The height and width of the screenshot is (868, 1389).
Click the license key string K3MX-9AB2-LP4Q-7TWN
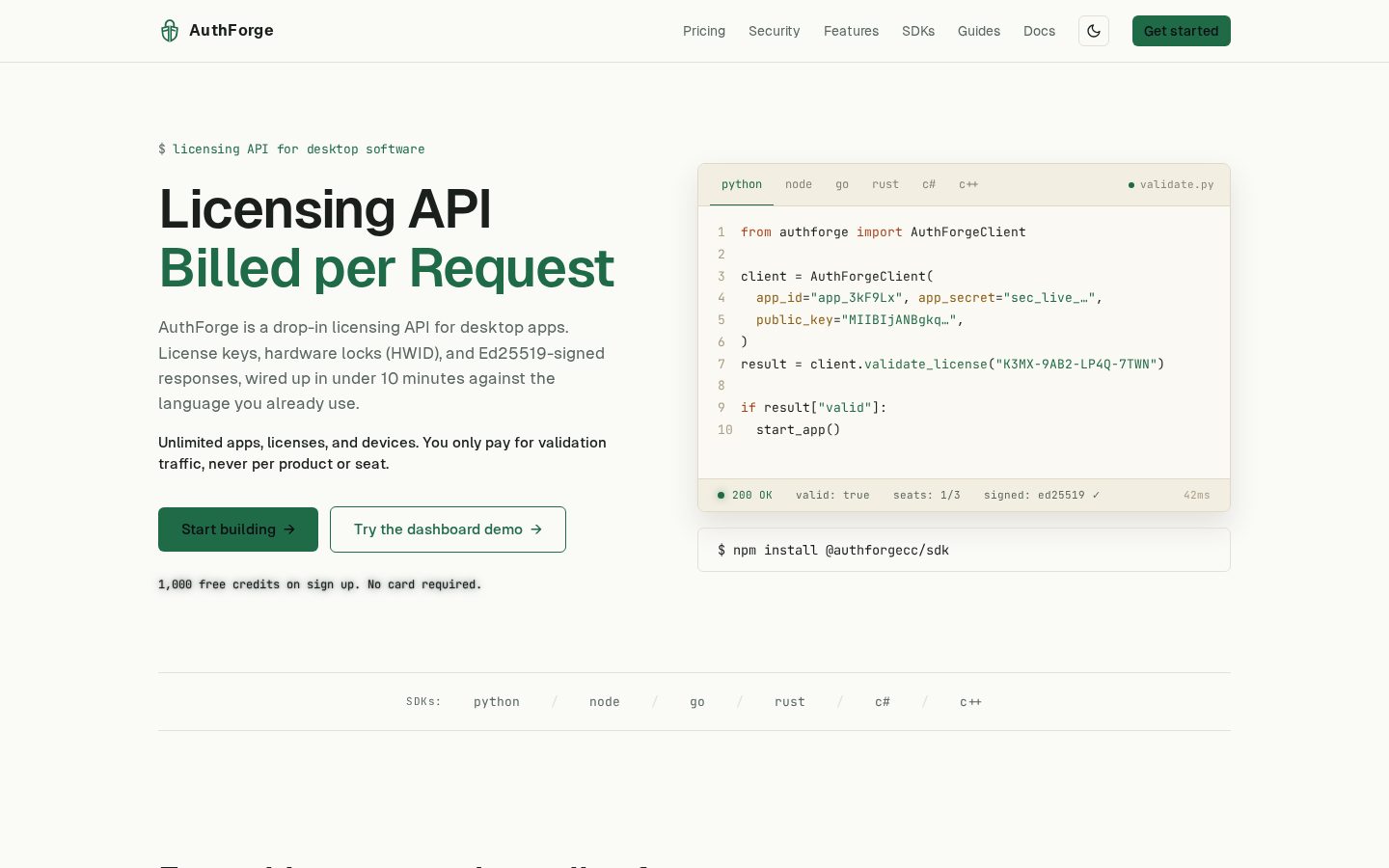[1076, 364]
